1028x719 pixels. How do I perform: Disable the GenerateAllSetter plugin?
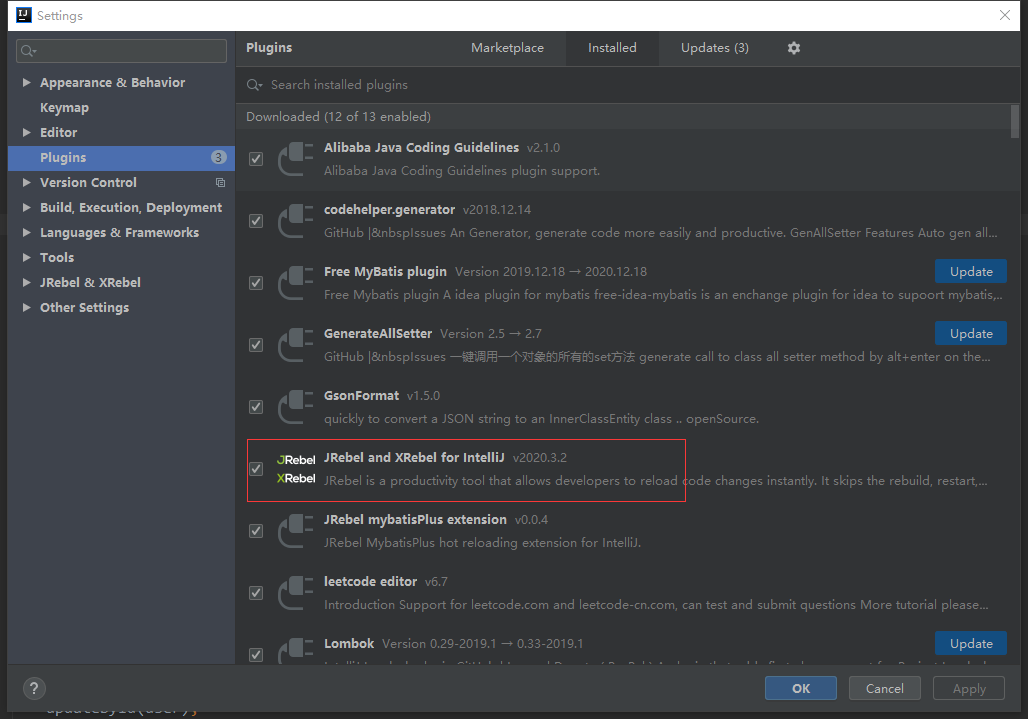256,345
